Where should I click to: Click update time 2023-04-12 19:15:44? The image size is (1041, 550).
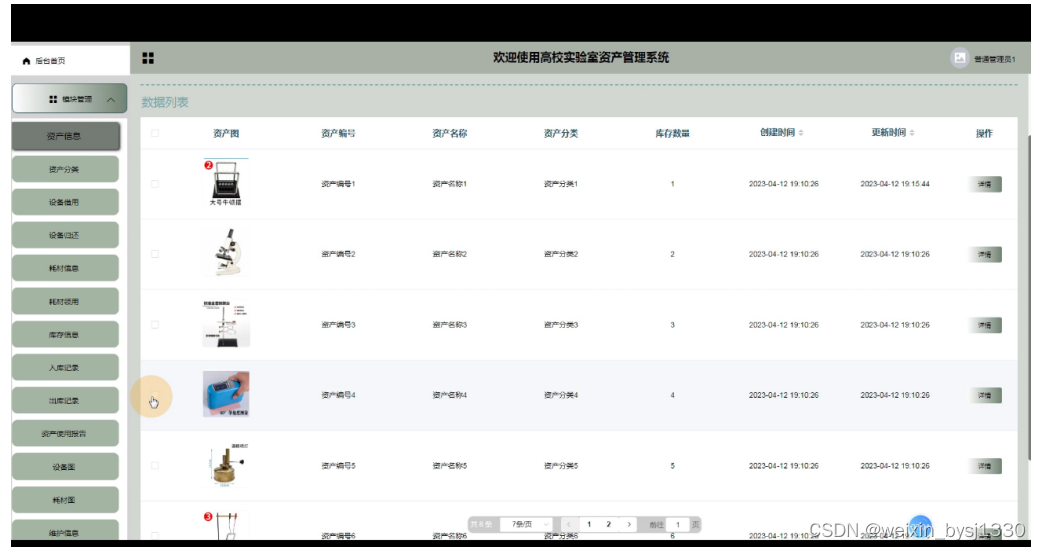click(x=895, y=184)
